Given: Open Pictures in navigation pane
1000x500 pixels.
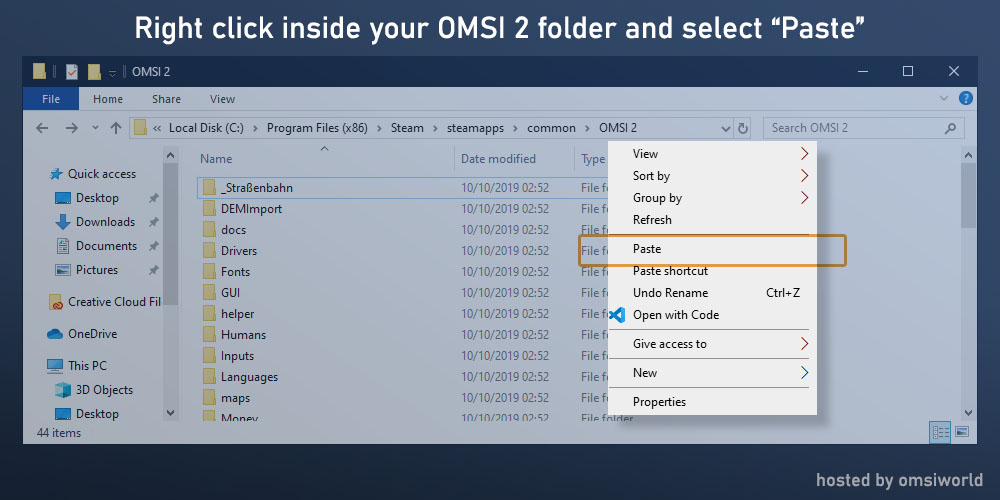Looking at the screenshot, I should pos(97,270).
